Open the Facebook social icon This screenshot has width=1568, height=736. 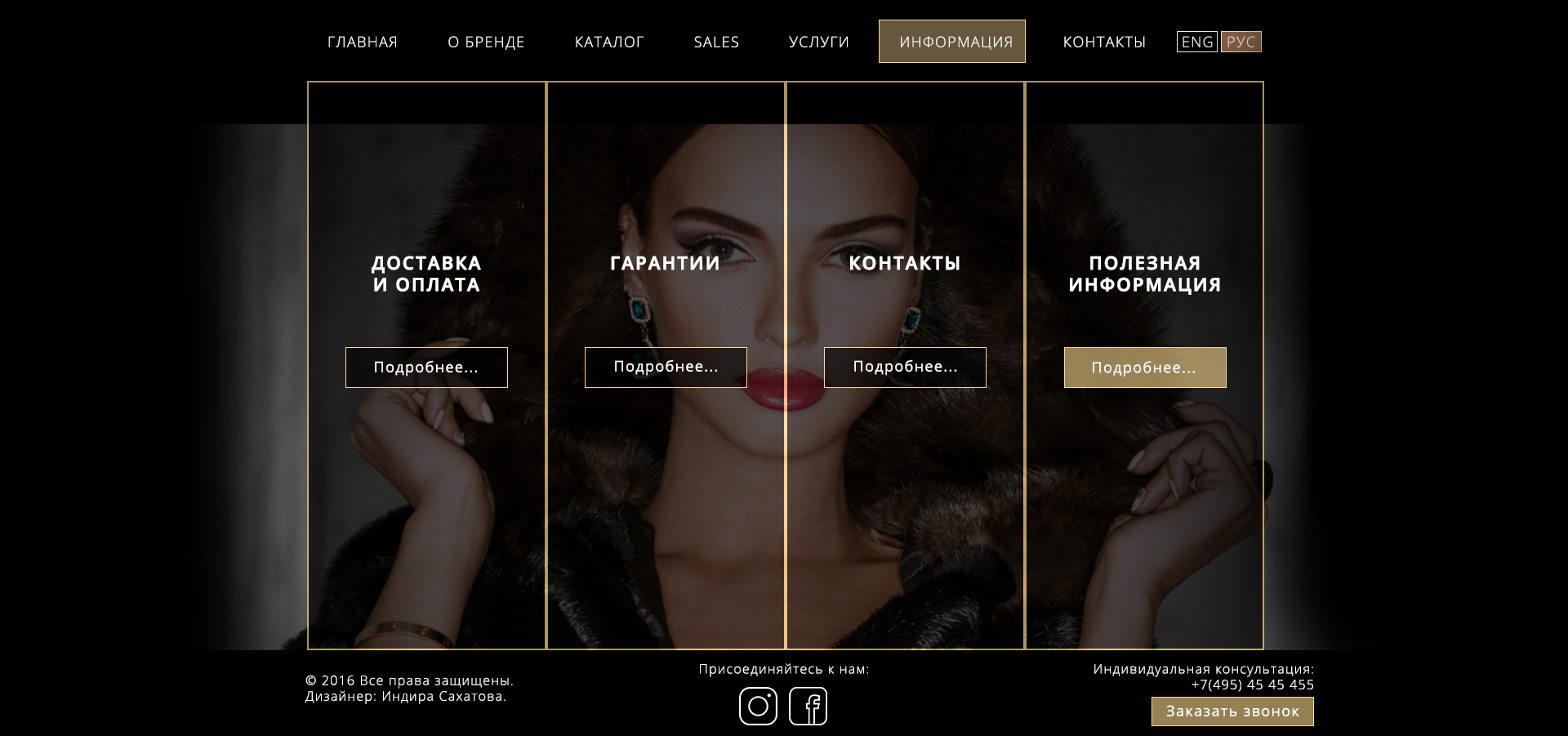click(x=808, y=706)
